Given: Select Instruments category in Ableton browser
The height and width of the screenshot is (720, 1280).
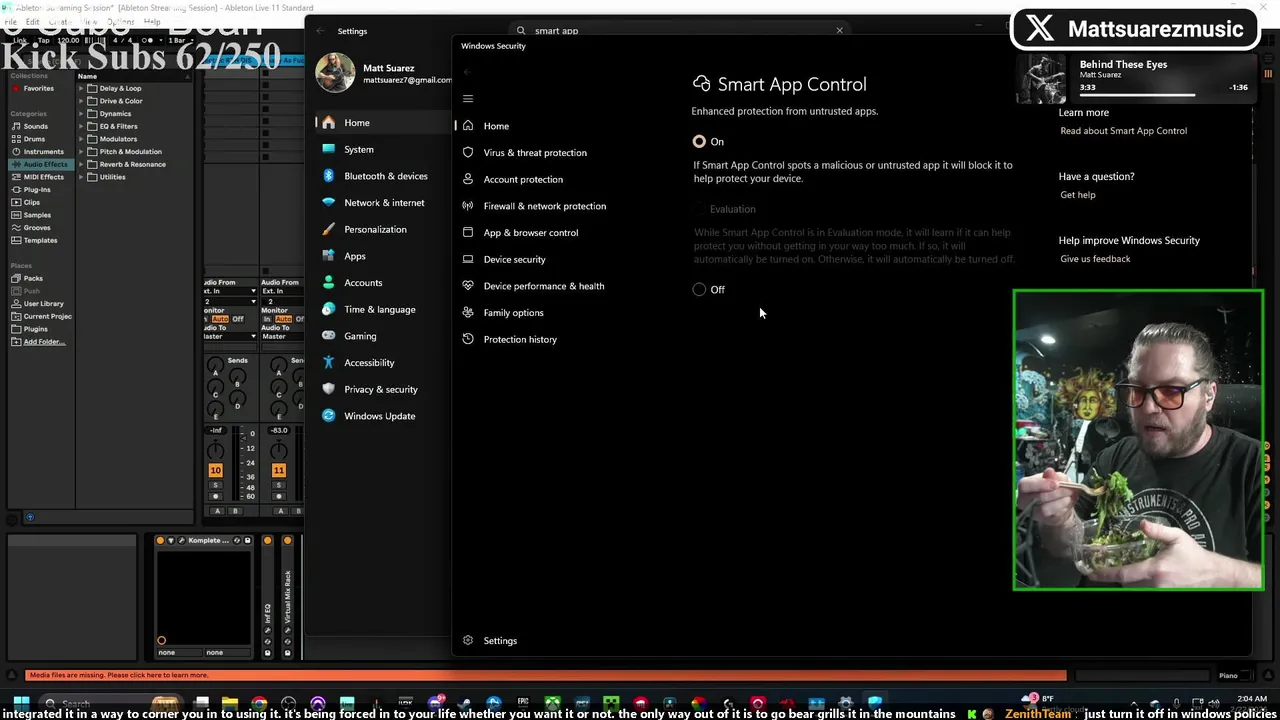Looking at the screenshot, I should [43, 152].
